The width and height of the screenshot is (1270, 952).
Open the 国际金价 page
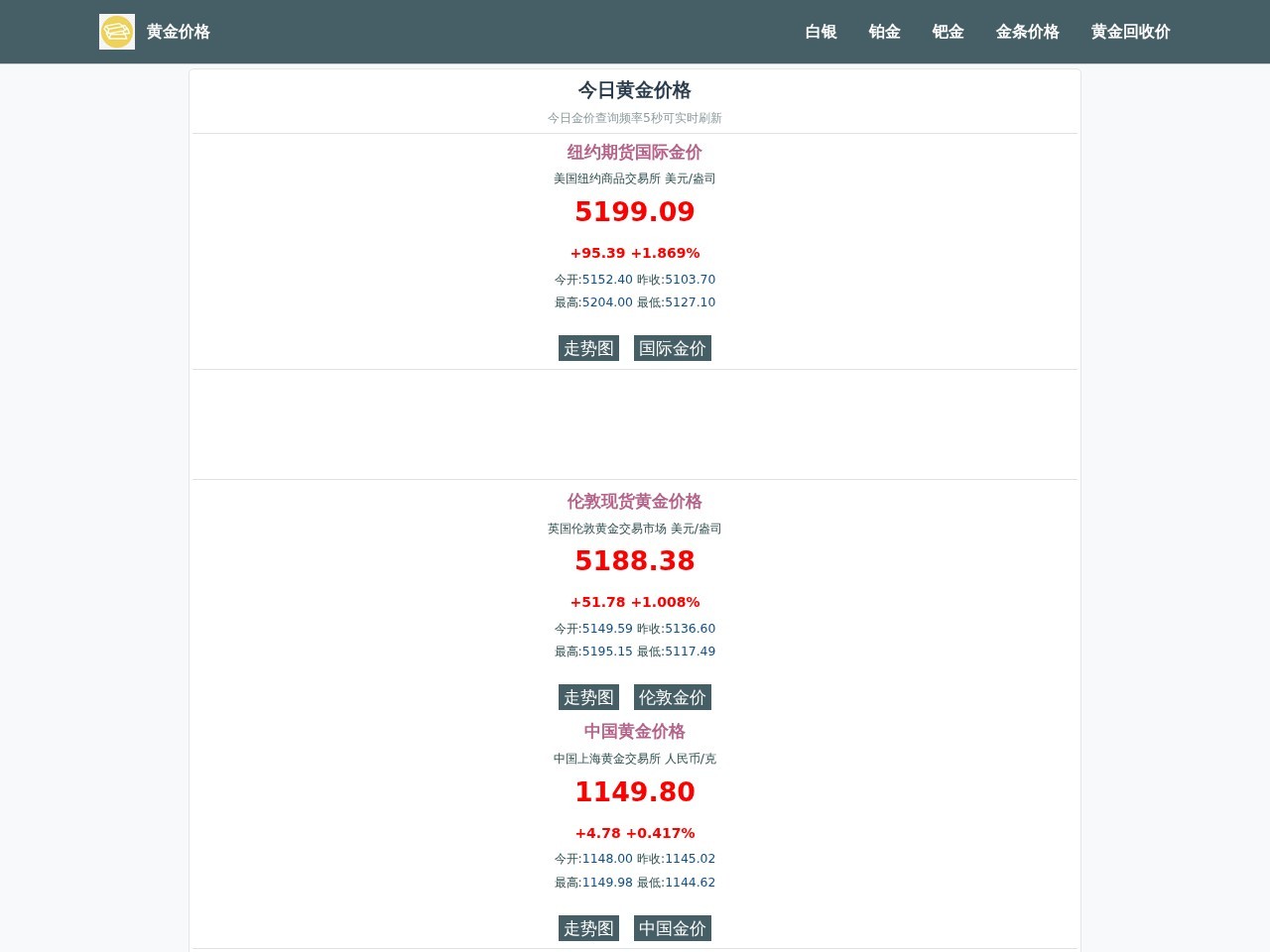pyautogui.click(x=672, y=348)
